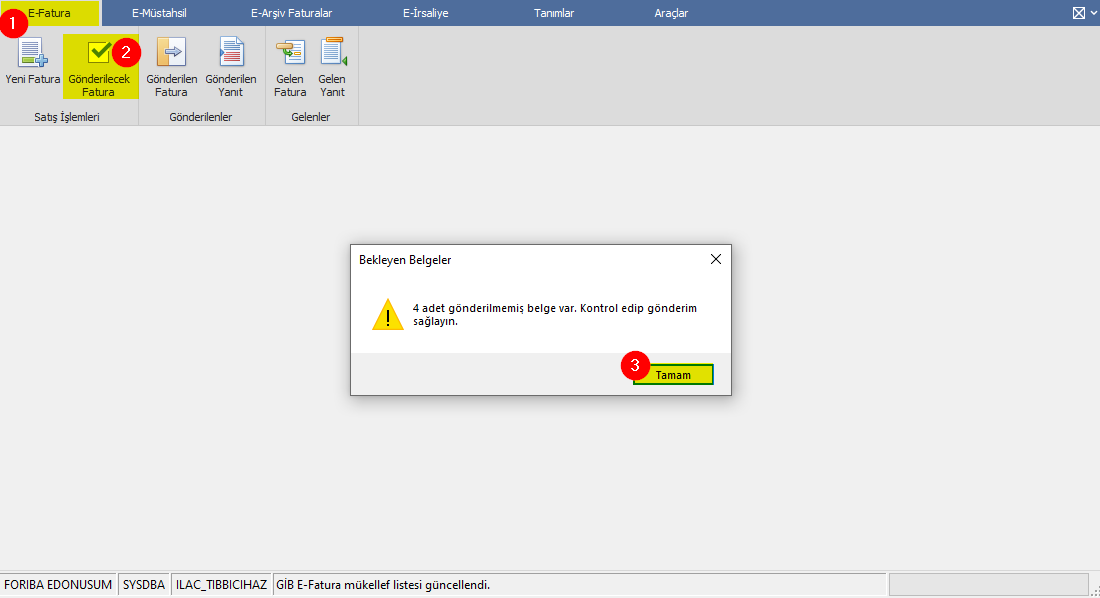Click the yellow warning icon in dialog
The height and width of the screenshot is (598, 1100).
coord(388,314)
